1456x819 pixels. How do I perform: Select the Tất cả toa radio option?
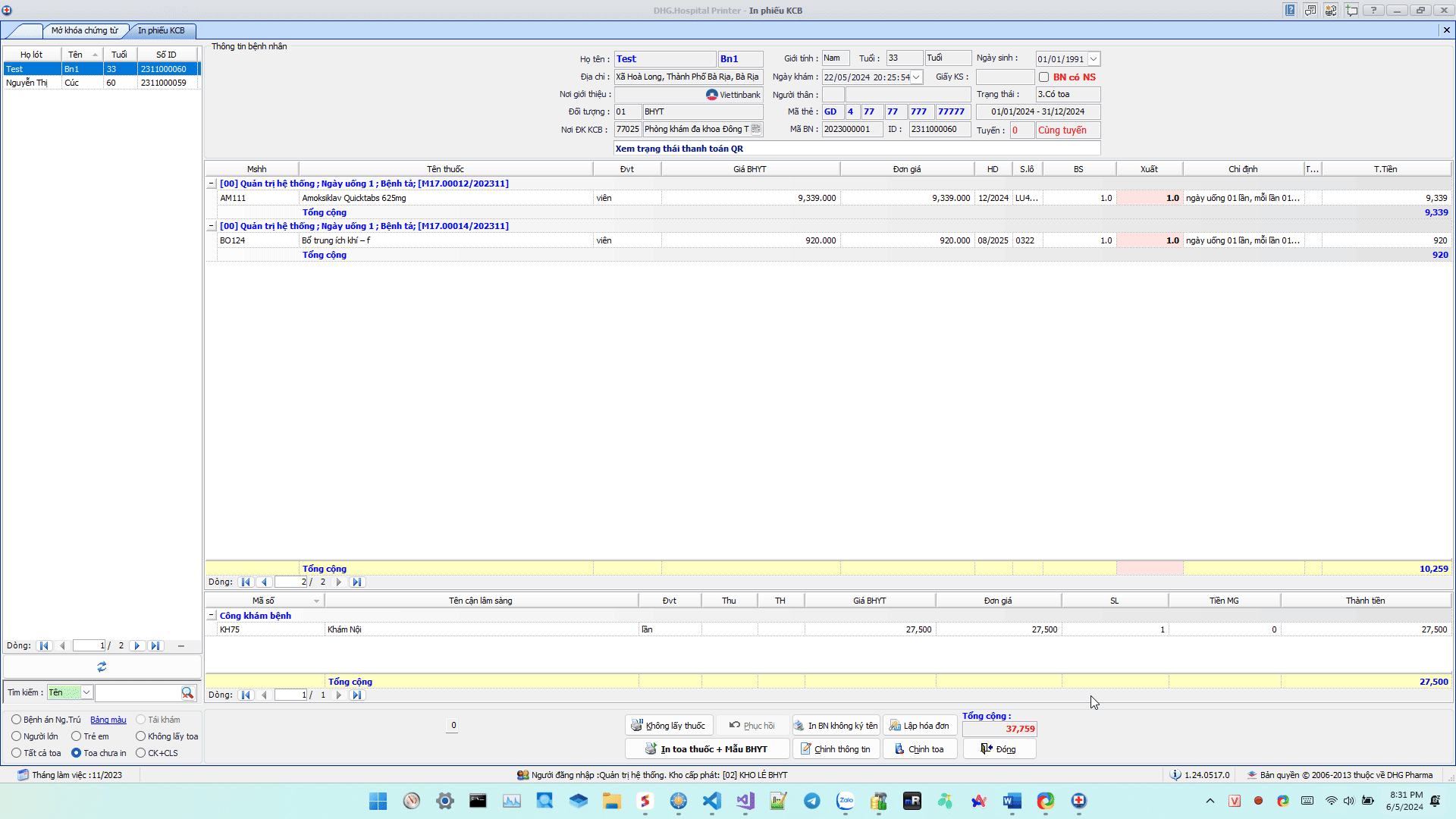[17, 753]
